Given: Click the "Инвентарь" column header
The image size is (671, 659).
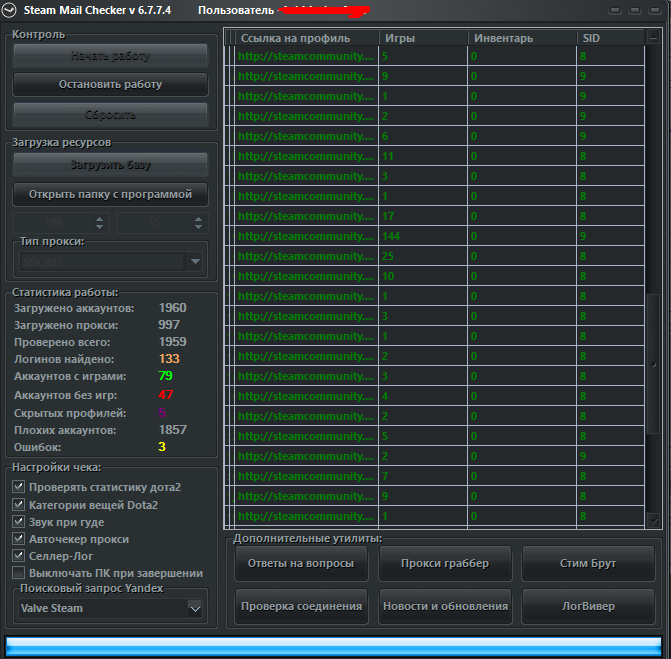Looking at the screenshot, I should click(x=522, y=38).
